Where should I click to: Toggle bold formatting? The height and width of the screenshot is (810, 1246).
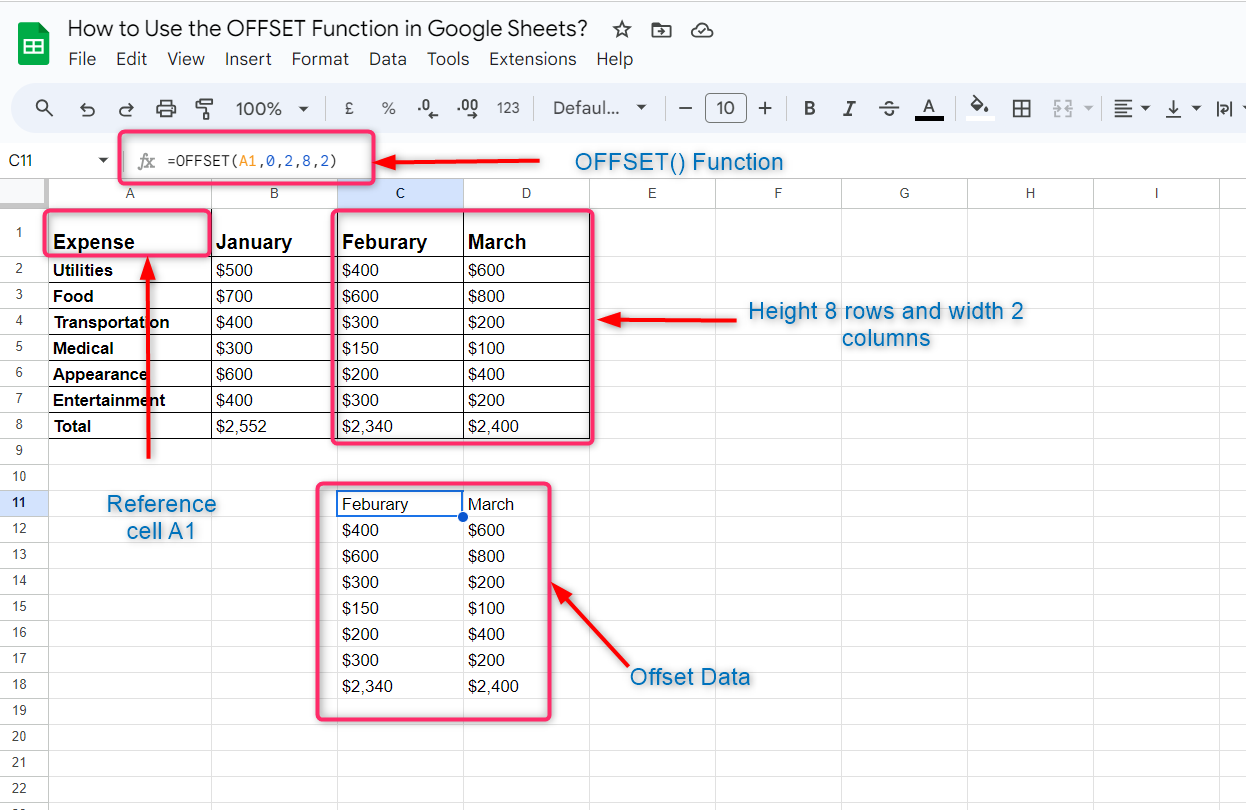click(x=810, y=108)
